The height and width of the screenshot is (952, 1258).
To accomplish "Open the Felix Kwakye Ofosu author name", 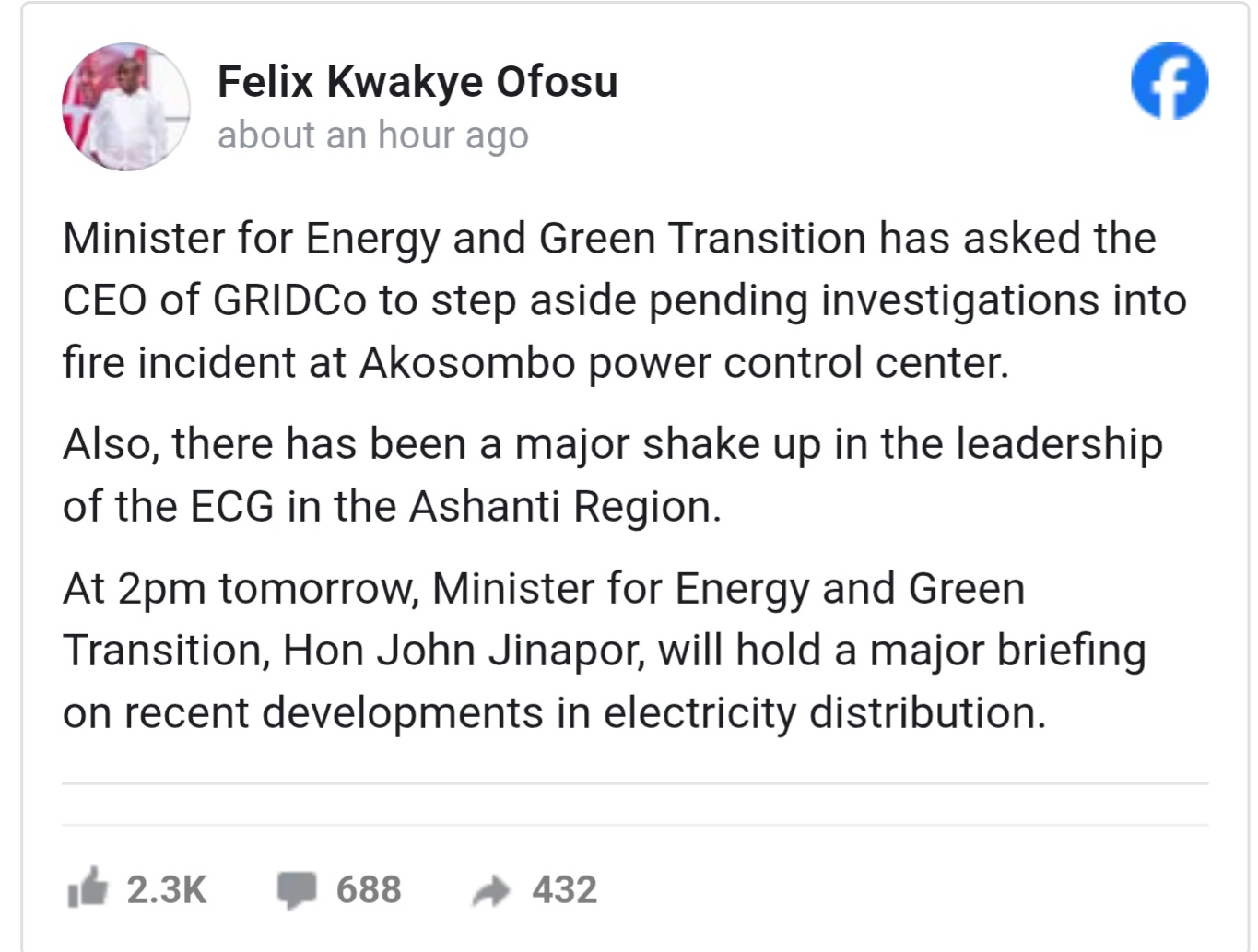I will [417, 82].
